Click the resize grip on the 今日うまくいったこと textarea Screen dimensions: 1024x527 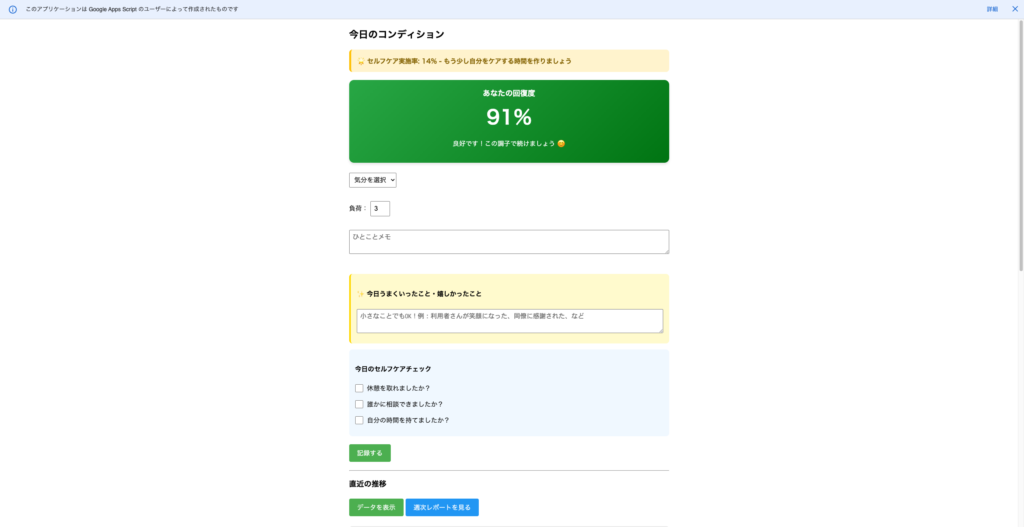click(x=659, y=329)
